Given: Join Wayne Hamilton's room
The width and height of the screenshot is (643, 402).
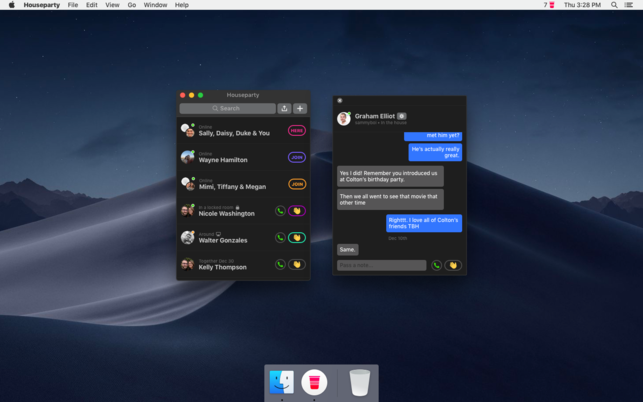Looking at the screenshot, I should 297,157.
